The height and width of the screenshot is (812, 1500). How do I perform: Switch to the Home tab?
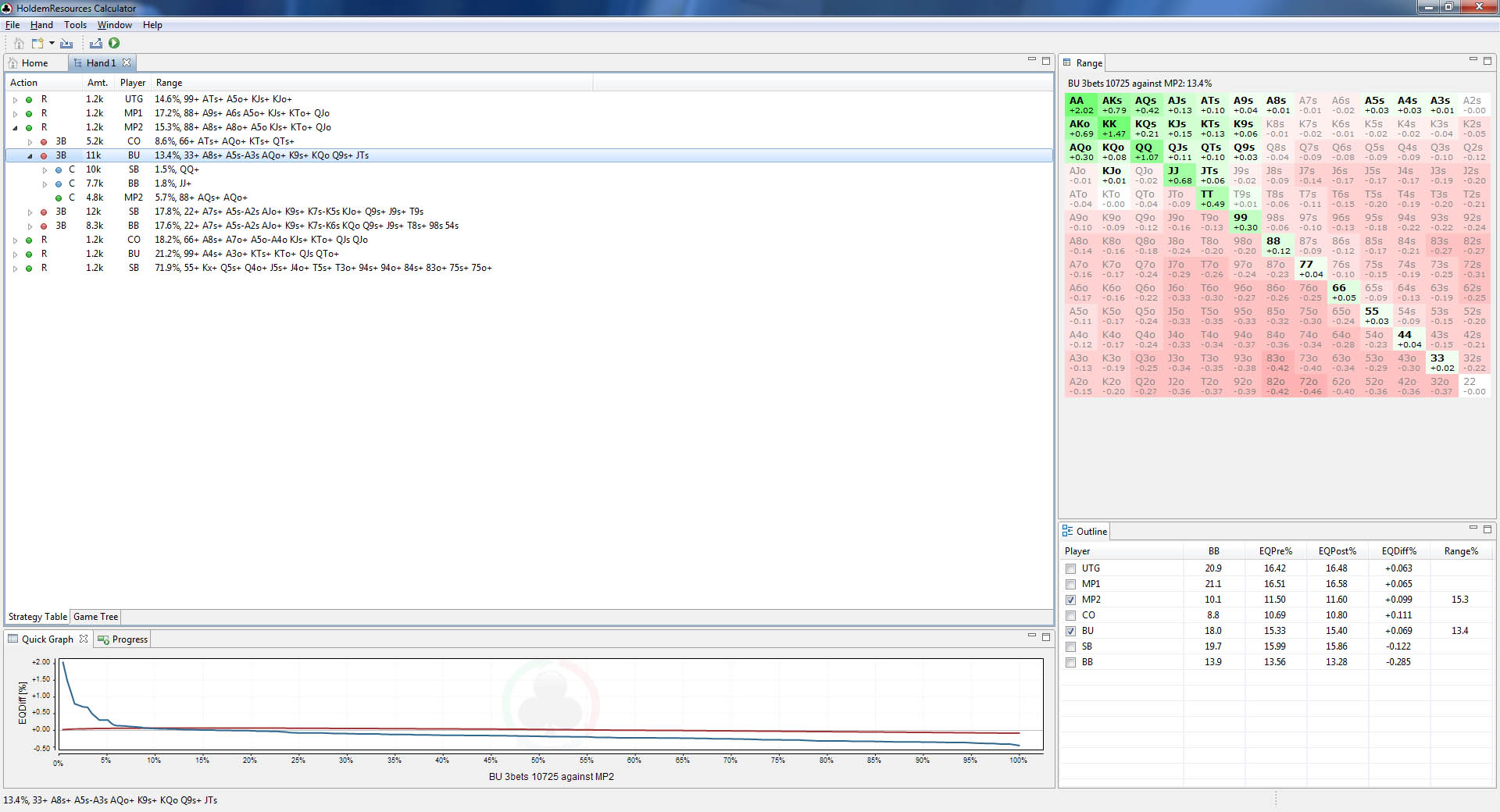pos(28,63)
